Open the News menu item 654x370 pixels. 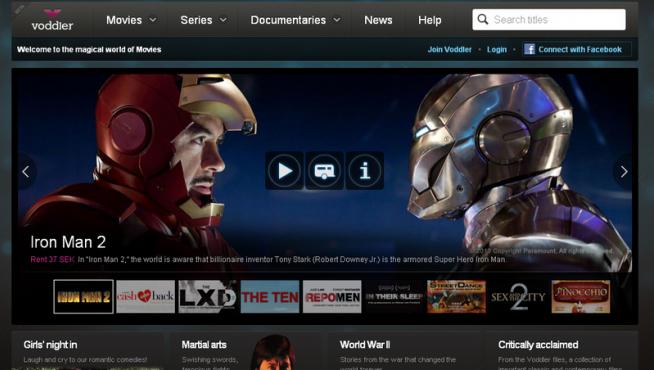tap(378, 20)
